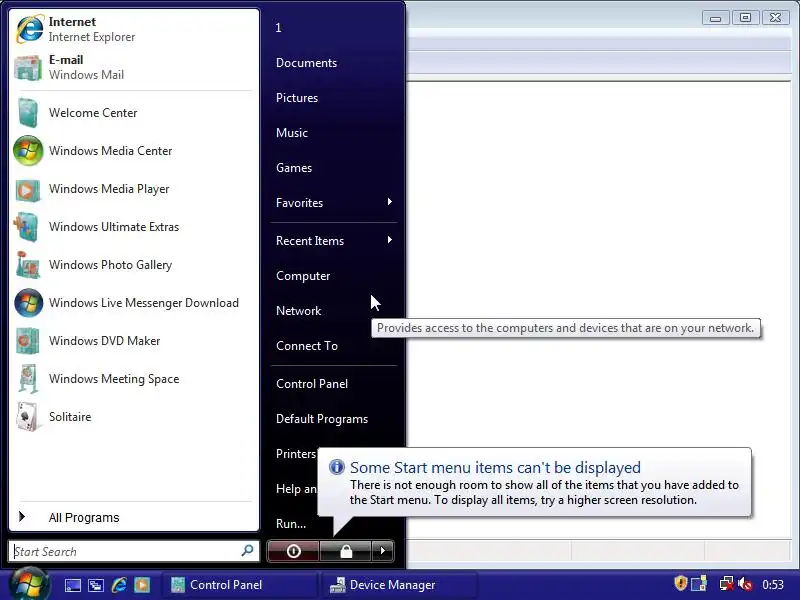
Task: Click the magnifier icon in Start Search
Action: [x=247, y=551]
